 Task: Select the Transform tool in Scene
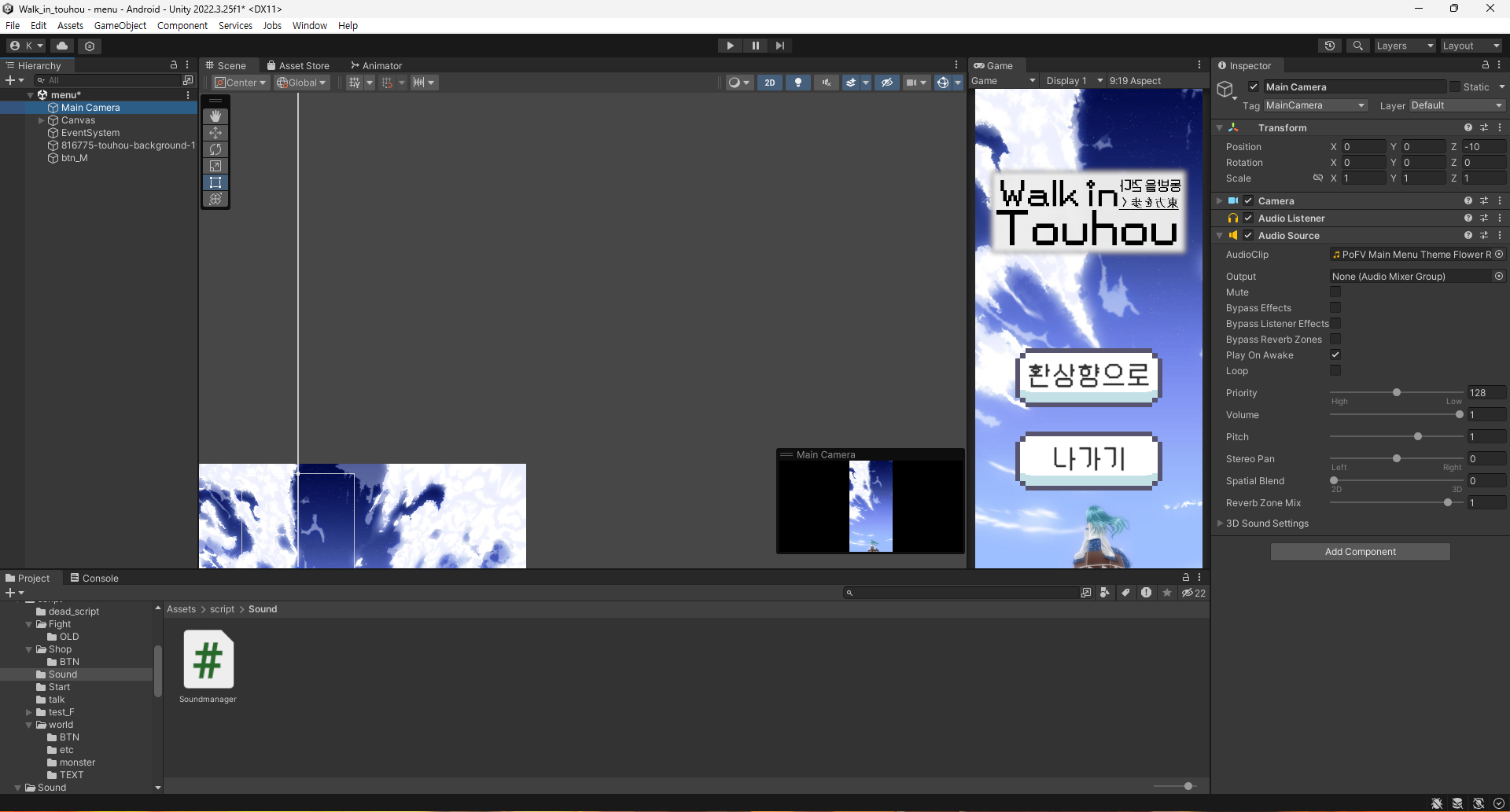pyautogui.click(x=215, y=199)
